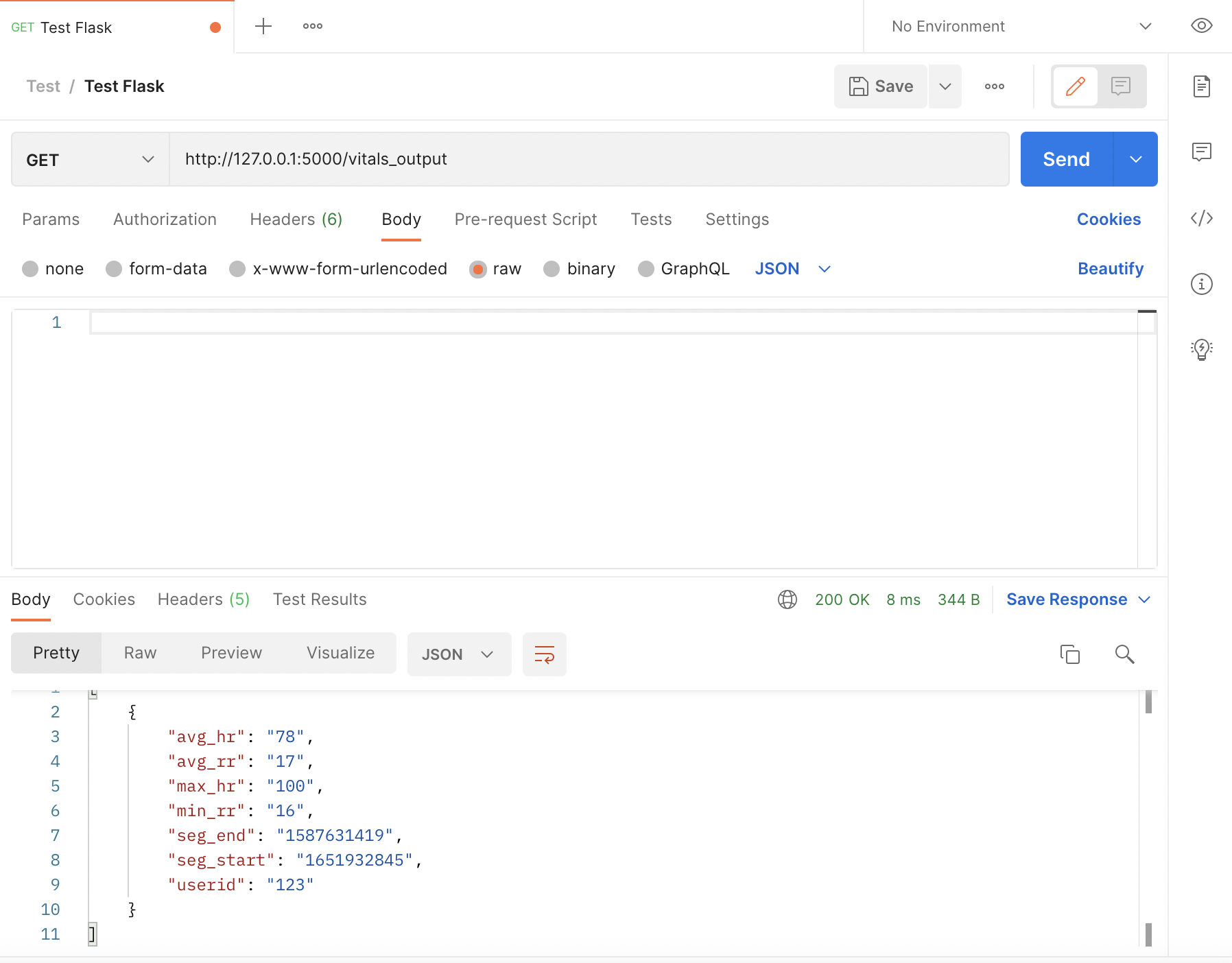Viewport: 1232px width, 963px height.
Task: Open a new request tab with plus icon
Action: click(263, 26)
